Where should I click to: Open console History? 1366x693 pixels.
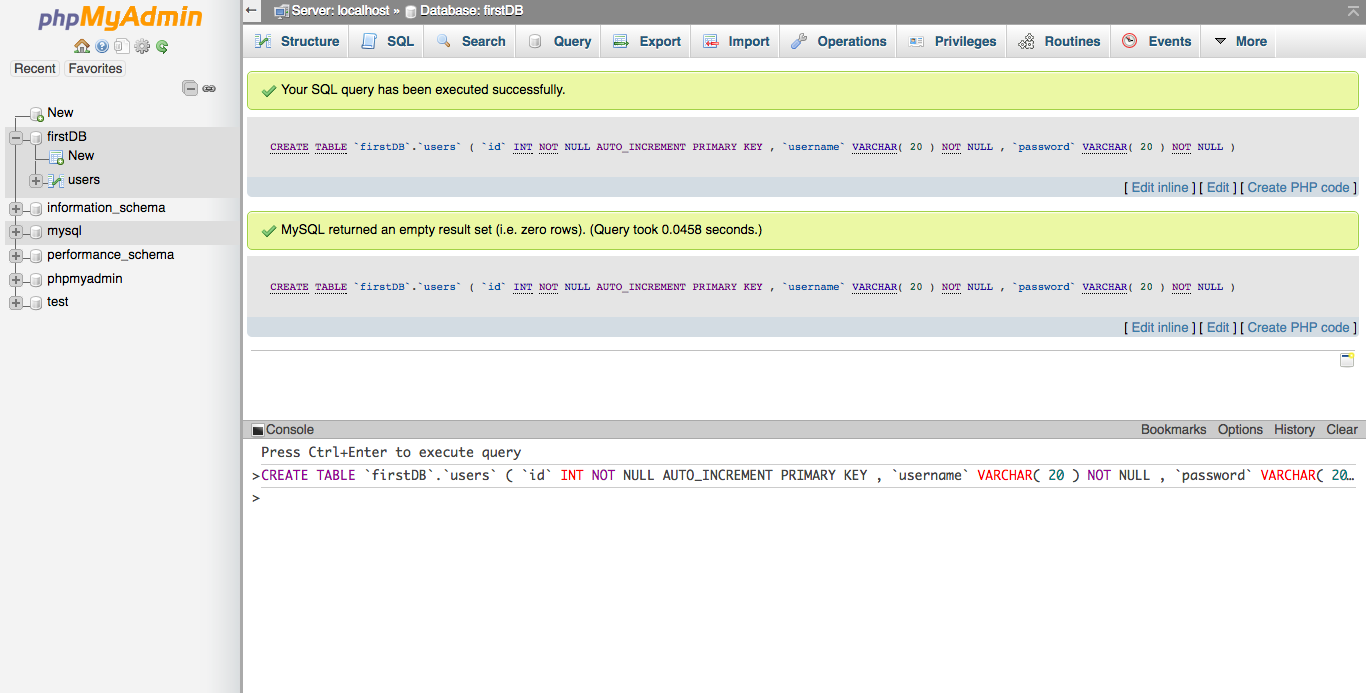pos(1294,429)
